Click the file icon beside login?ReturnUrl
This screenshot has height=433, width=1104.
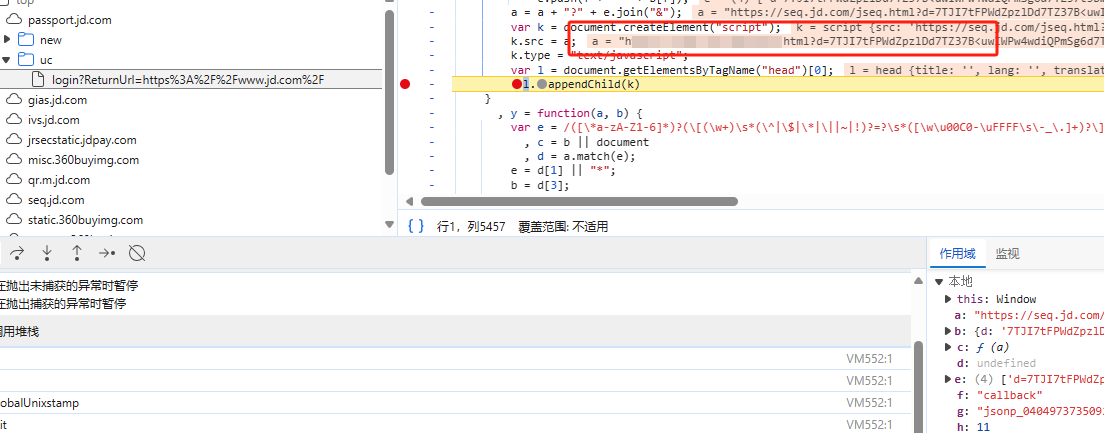39,80
